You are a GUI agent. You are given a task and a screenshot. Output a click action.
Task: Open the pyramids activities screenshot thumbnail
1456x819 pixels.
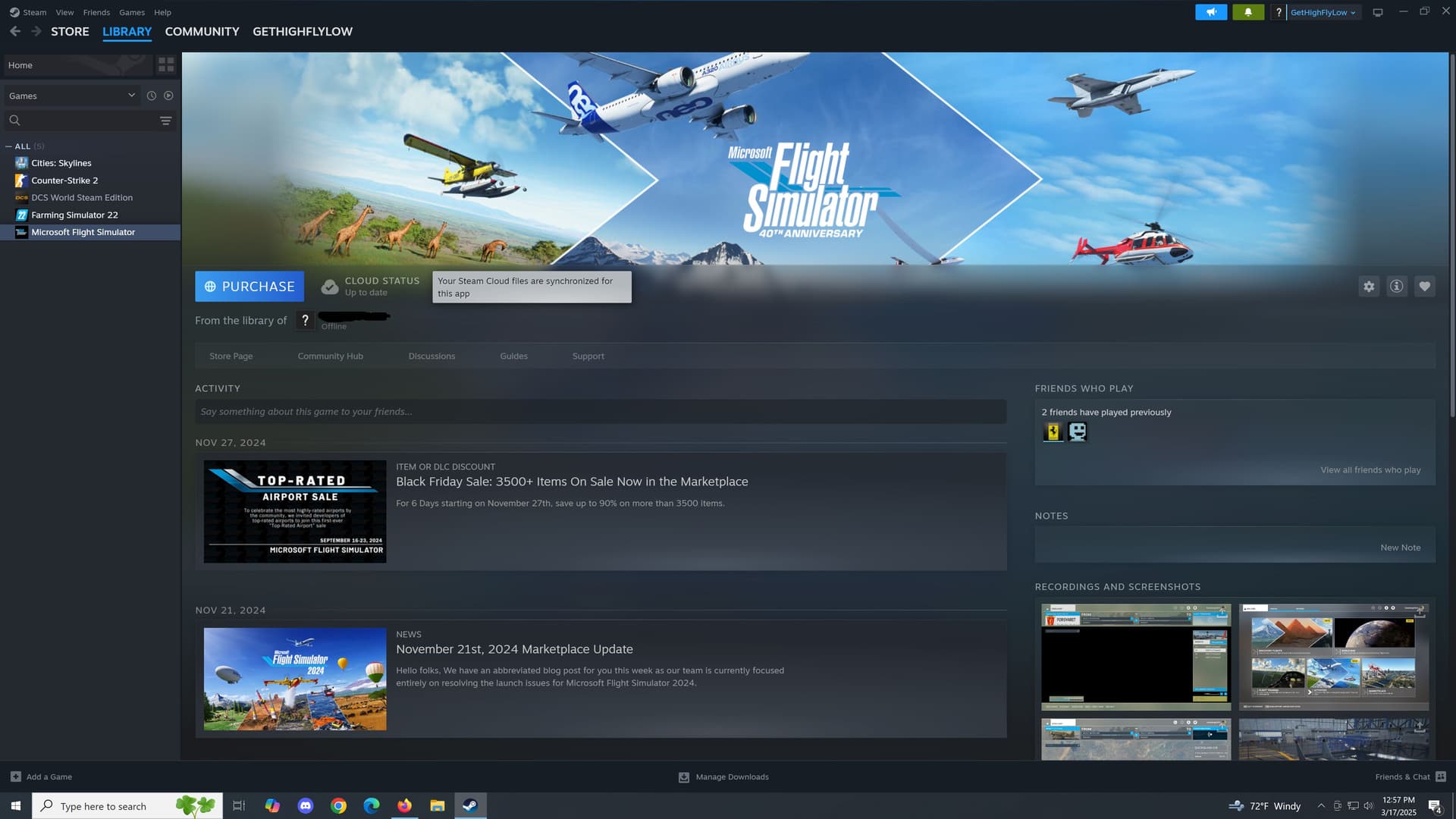1334,657
